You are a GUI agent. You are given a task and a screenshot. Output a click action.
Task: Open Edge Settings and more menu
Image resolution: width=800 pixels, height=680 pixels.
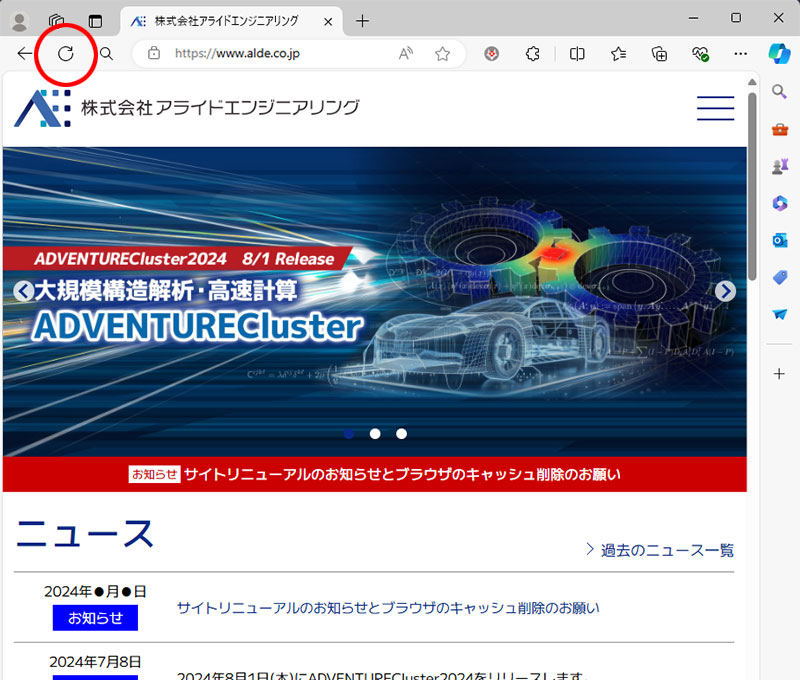coord(740,54)
